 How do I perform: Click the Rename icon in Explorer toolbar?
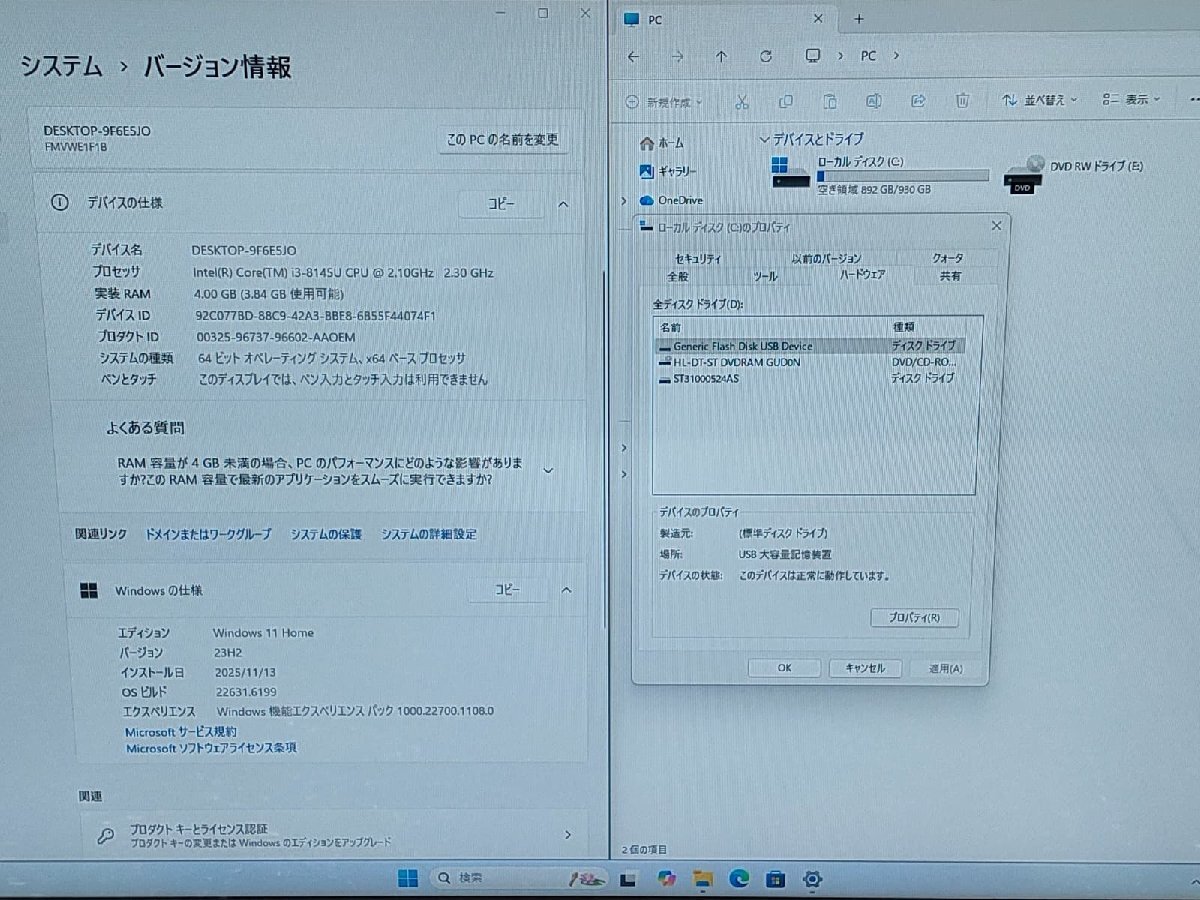point(874,101)
